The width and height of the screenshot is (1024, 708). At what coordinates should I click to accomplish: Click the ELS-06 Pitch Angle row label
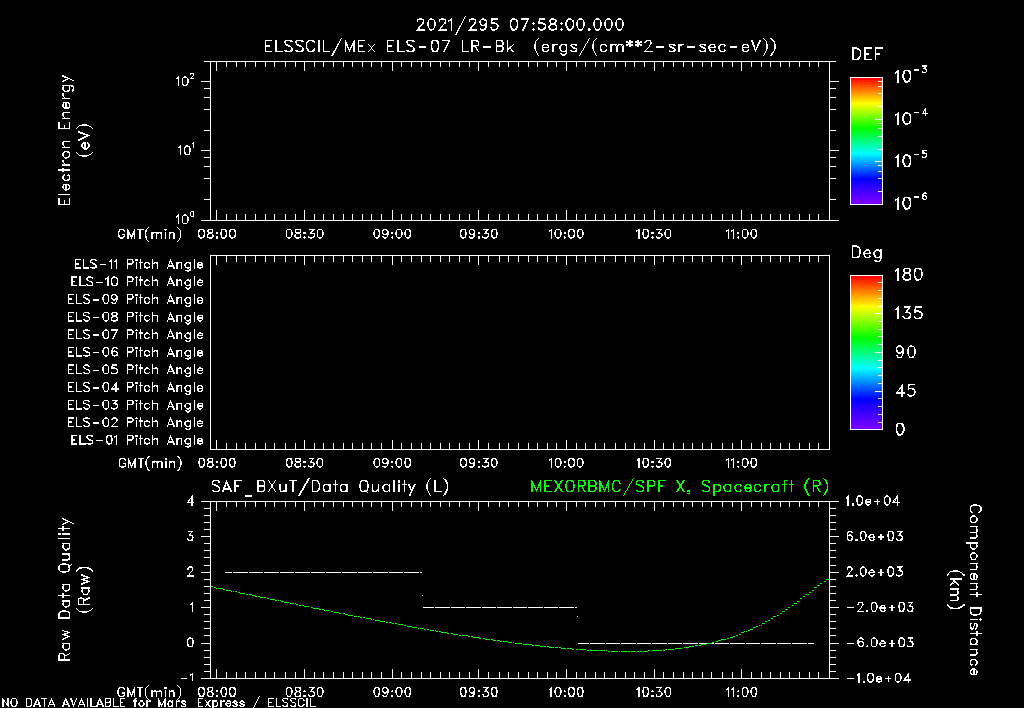coord(135,352)
